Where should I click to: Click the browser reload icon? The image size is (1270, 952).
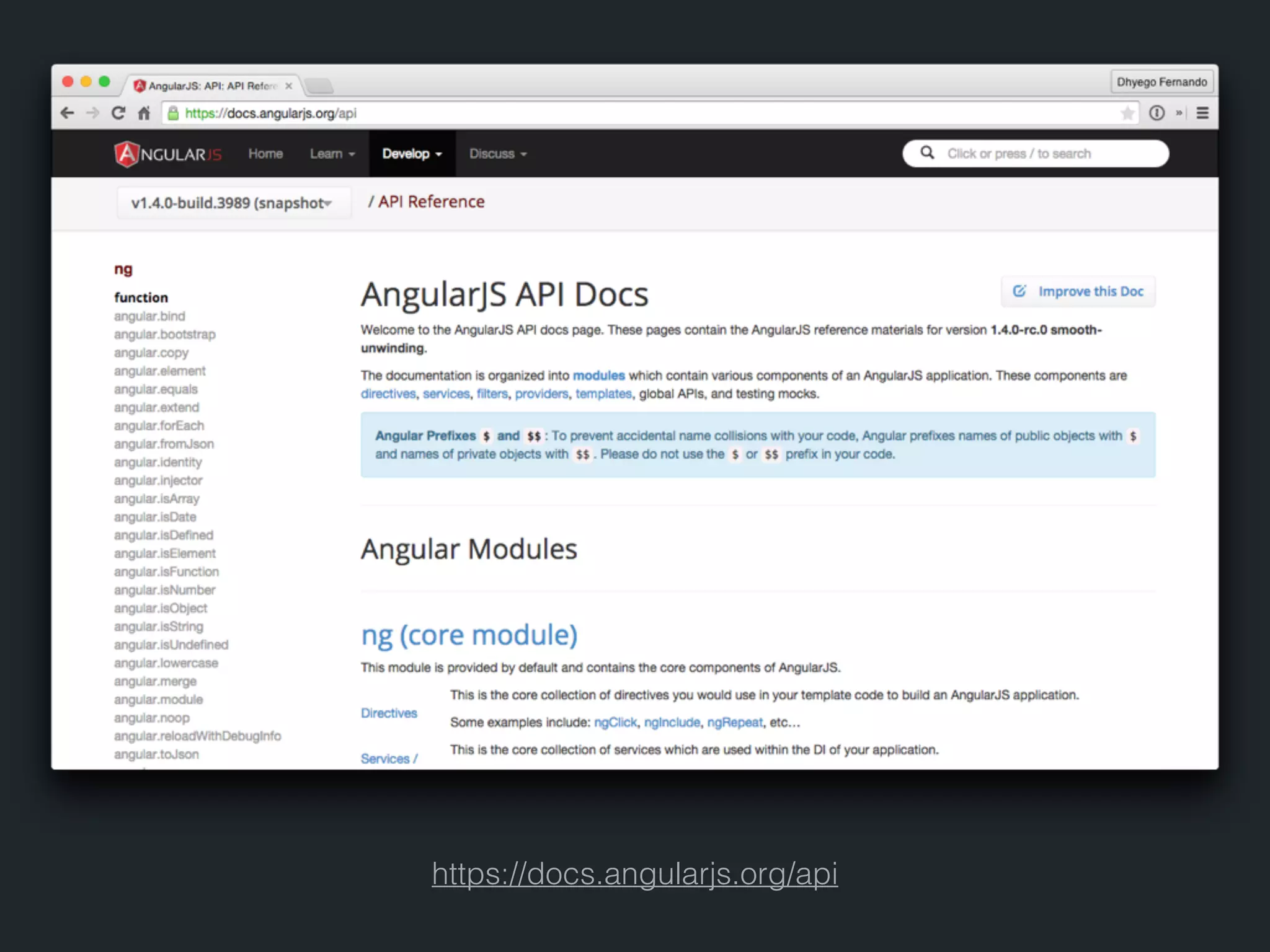pos(118,113)
